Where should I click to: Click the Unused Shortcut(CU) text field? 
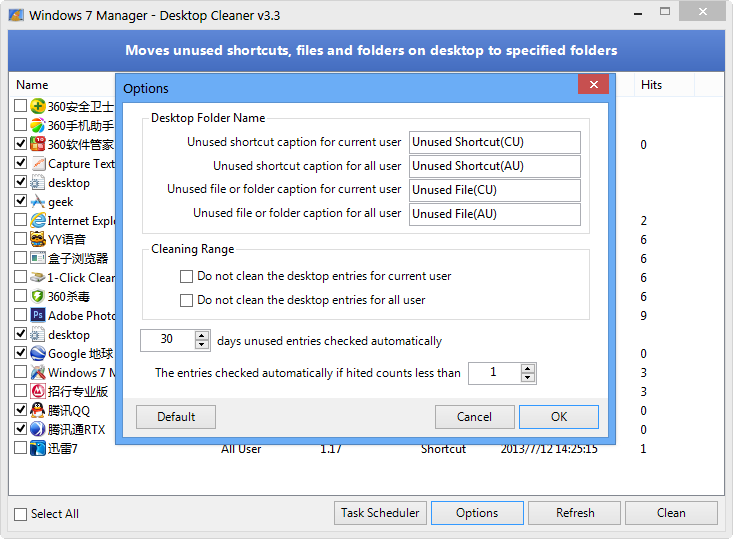(494, 142)
